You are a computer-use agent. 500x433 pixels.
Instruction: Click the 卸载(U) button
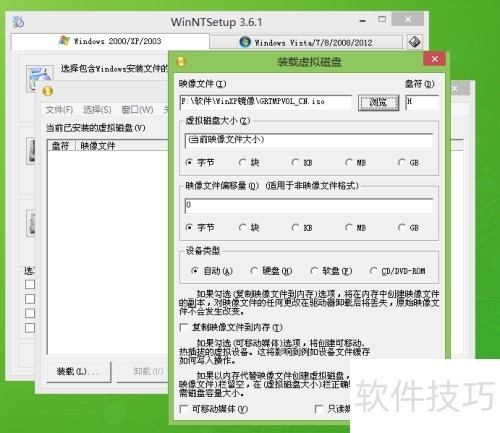pyautogui.click(x=143, y=372)
